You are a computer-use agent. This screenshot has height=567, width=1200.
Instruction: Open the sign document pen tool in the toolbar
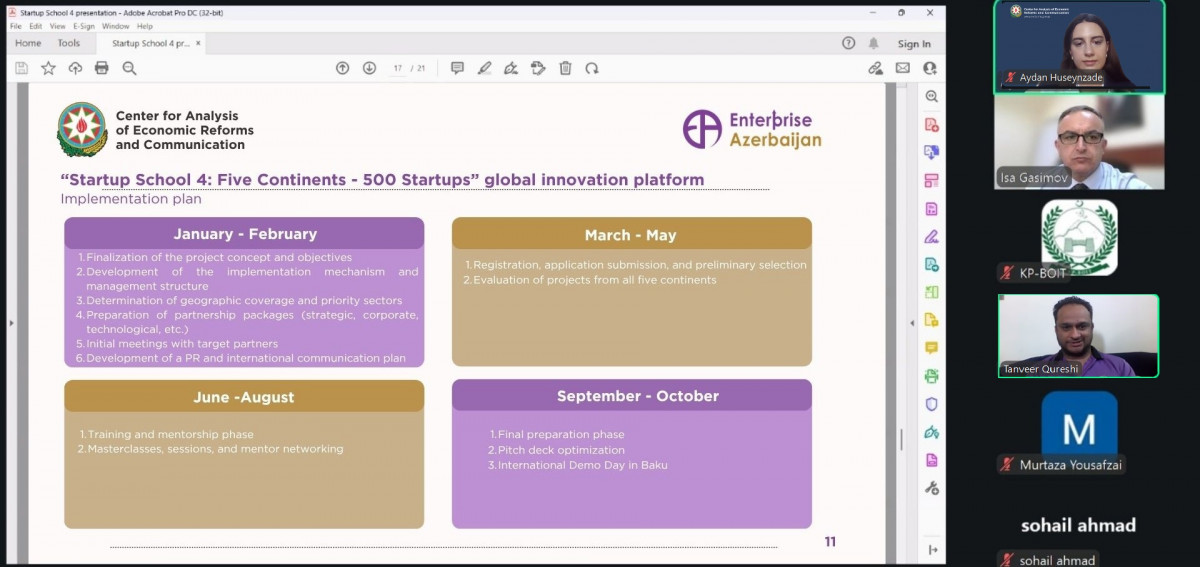point(511,68)
